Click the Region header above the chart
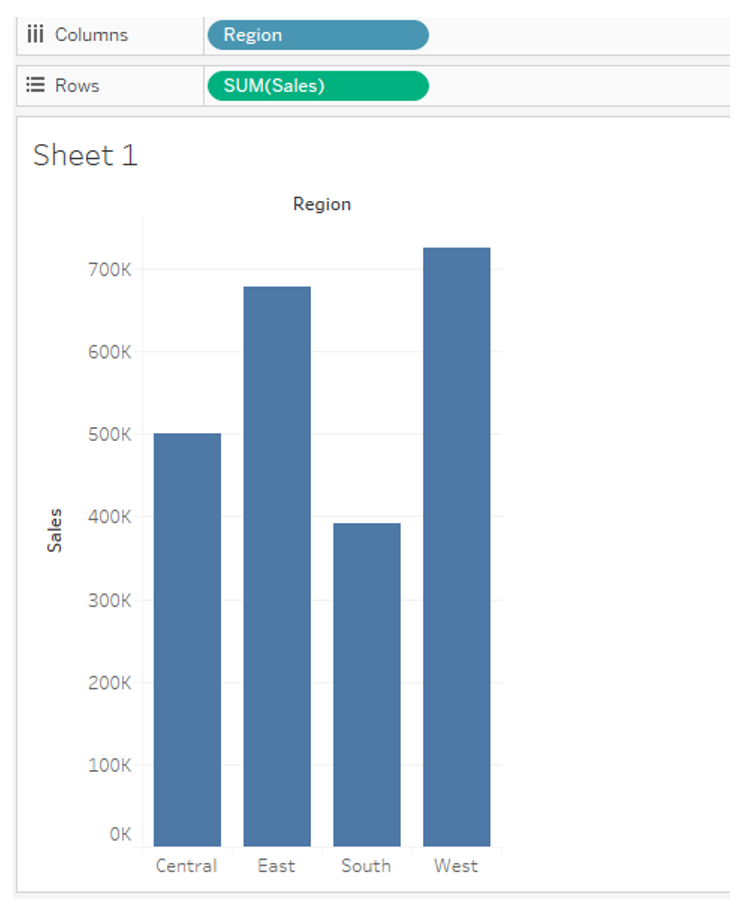Viewport: 753px width, 908px height. 322,204
